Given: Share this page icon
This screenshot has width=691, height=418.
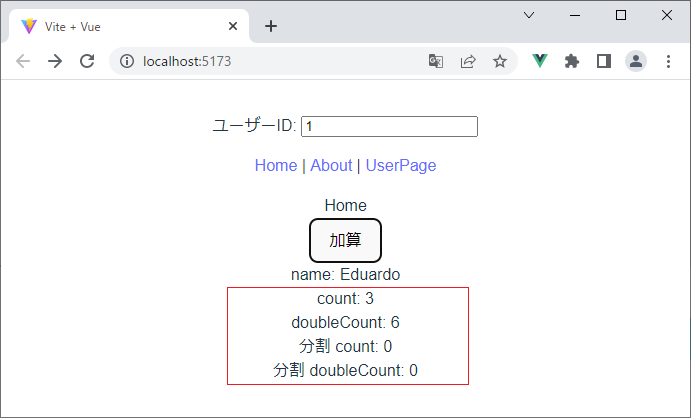Looking at the screenshot, I should [468, 61].
